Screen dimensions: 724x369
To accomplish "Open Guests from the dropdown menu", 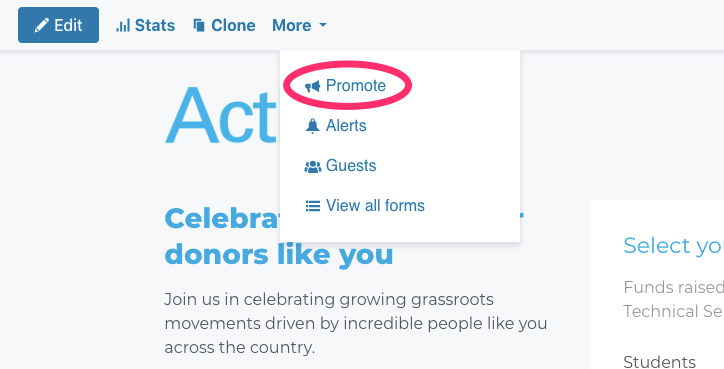I will point(351,165).
